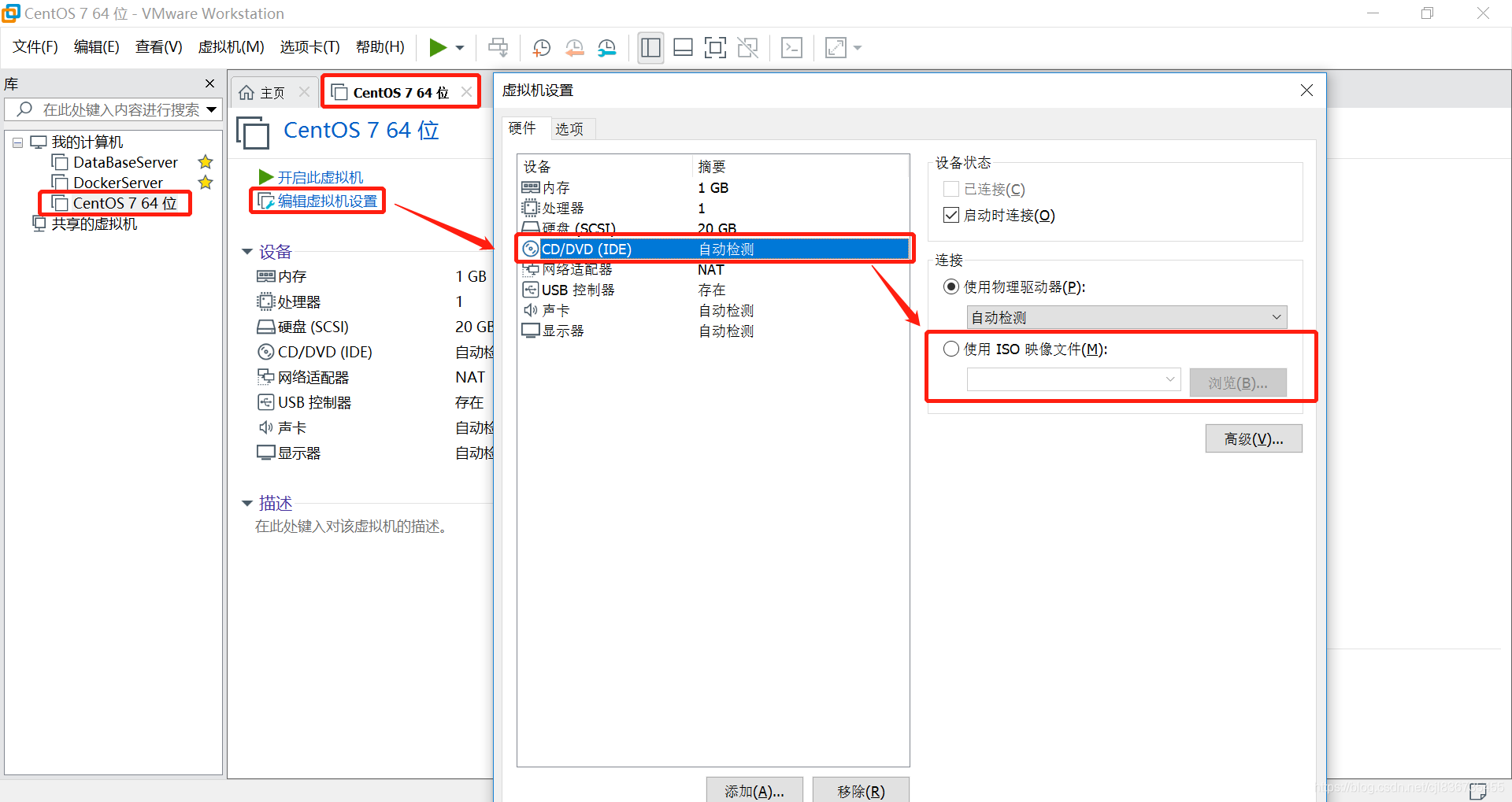1512x802 pixels.
Task: Click the 高级(V)... button
Action: [x=1254, y=439]
